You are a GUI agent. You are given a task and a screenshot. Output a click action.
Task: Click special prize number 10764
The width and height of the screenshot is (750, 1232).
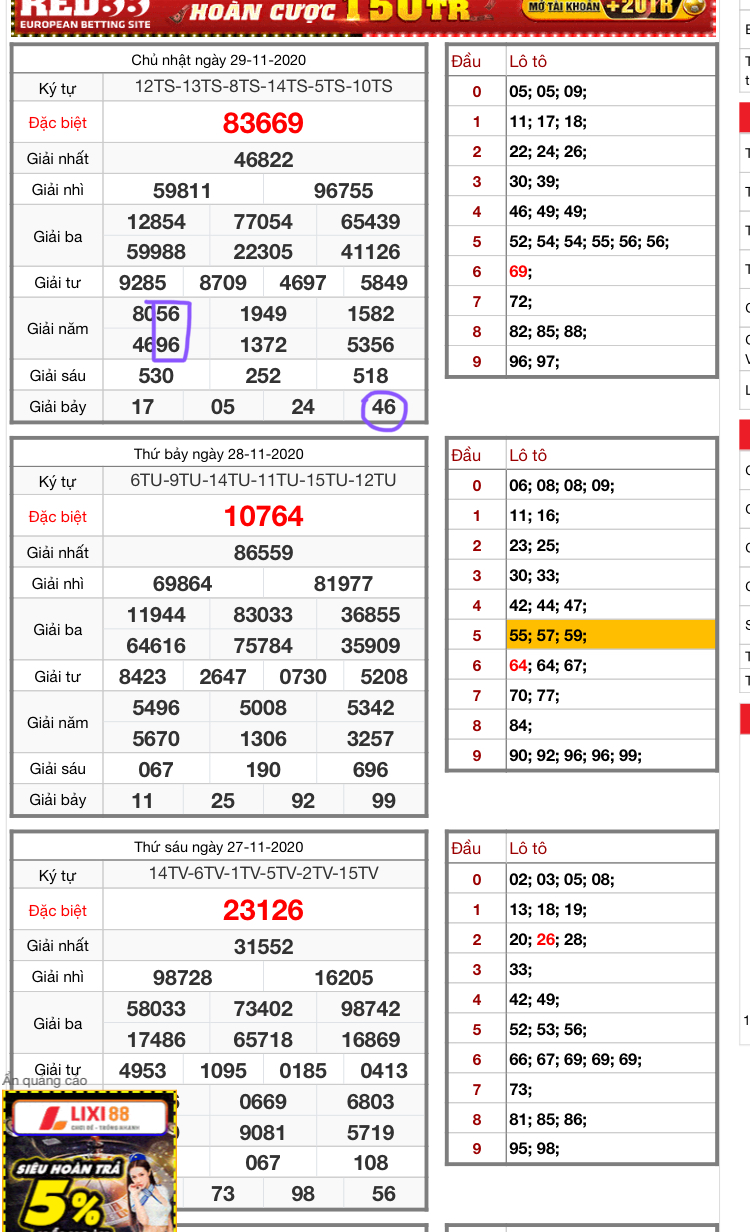(x=263, y=516)
